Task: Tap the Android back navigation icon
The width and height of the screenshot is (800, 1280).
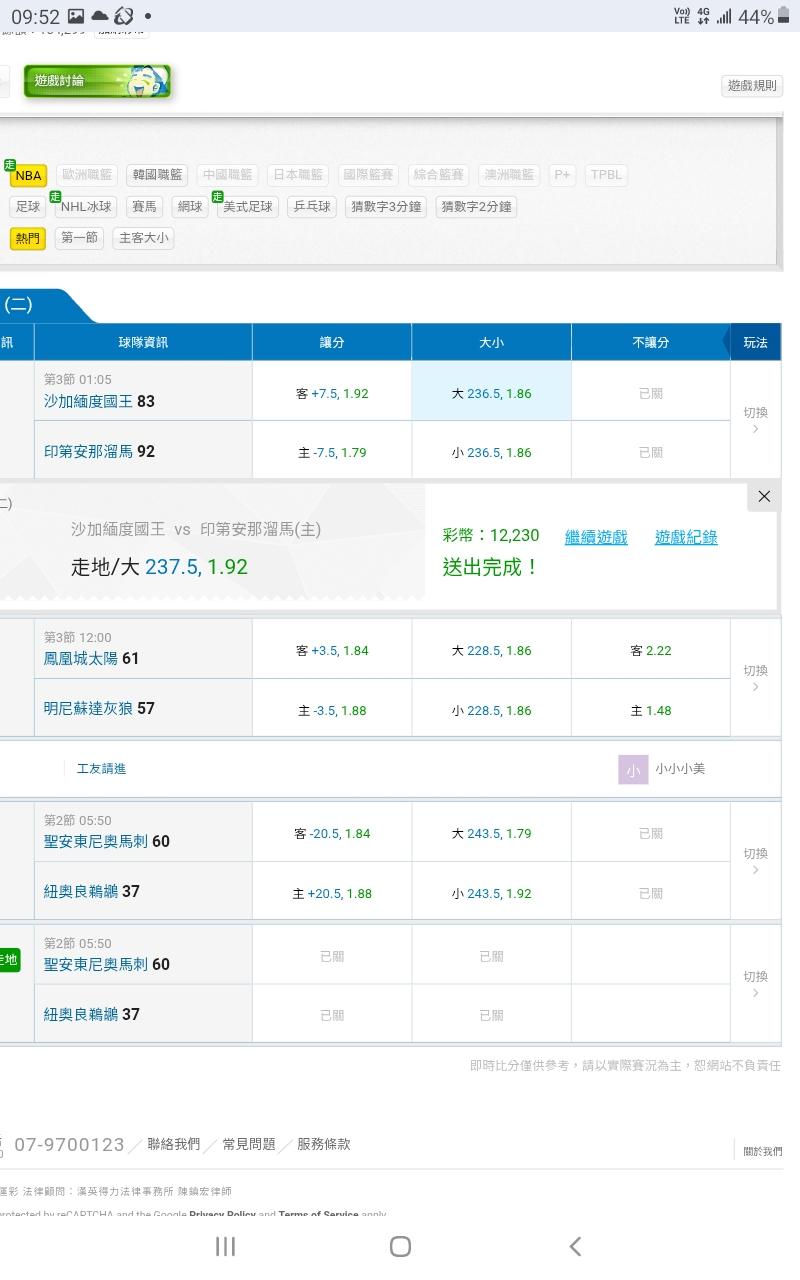Action: 575,1246
